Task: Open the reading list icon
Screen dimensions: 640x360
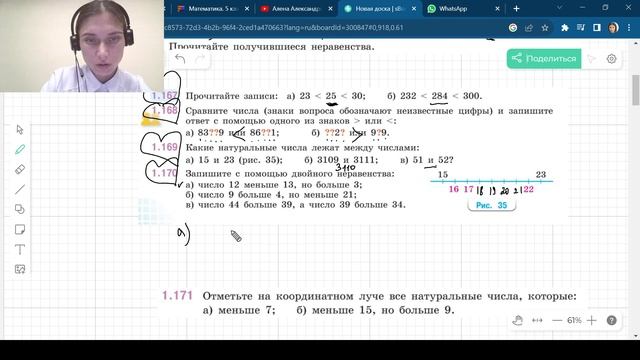Action: pyautogui.click(x=581, y=28)
